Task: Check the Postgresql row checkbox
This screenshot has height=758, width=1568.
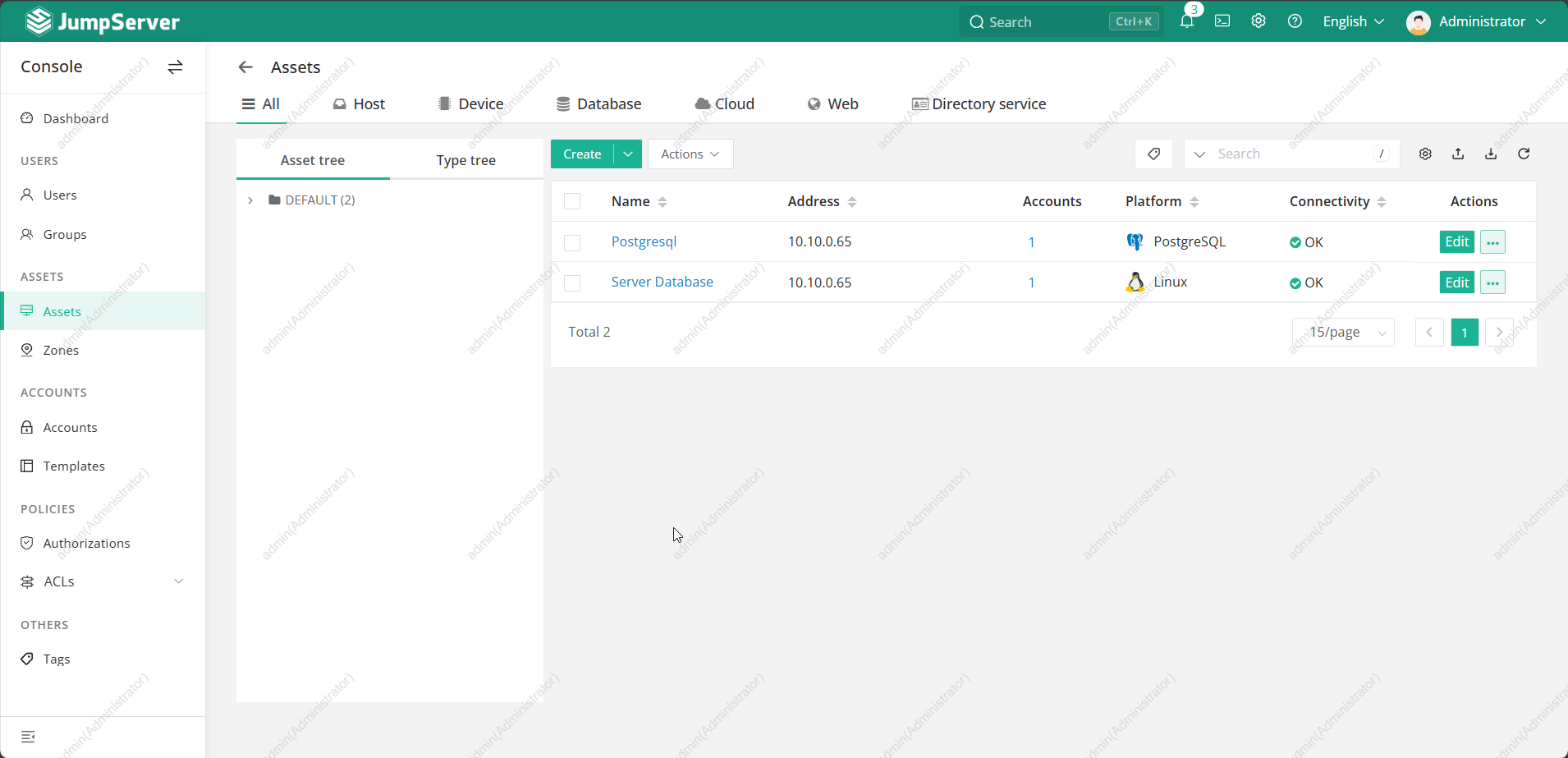Action: point(572,242)
